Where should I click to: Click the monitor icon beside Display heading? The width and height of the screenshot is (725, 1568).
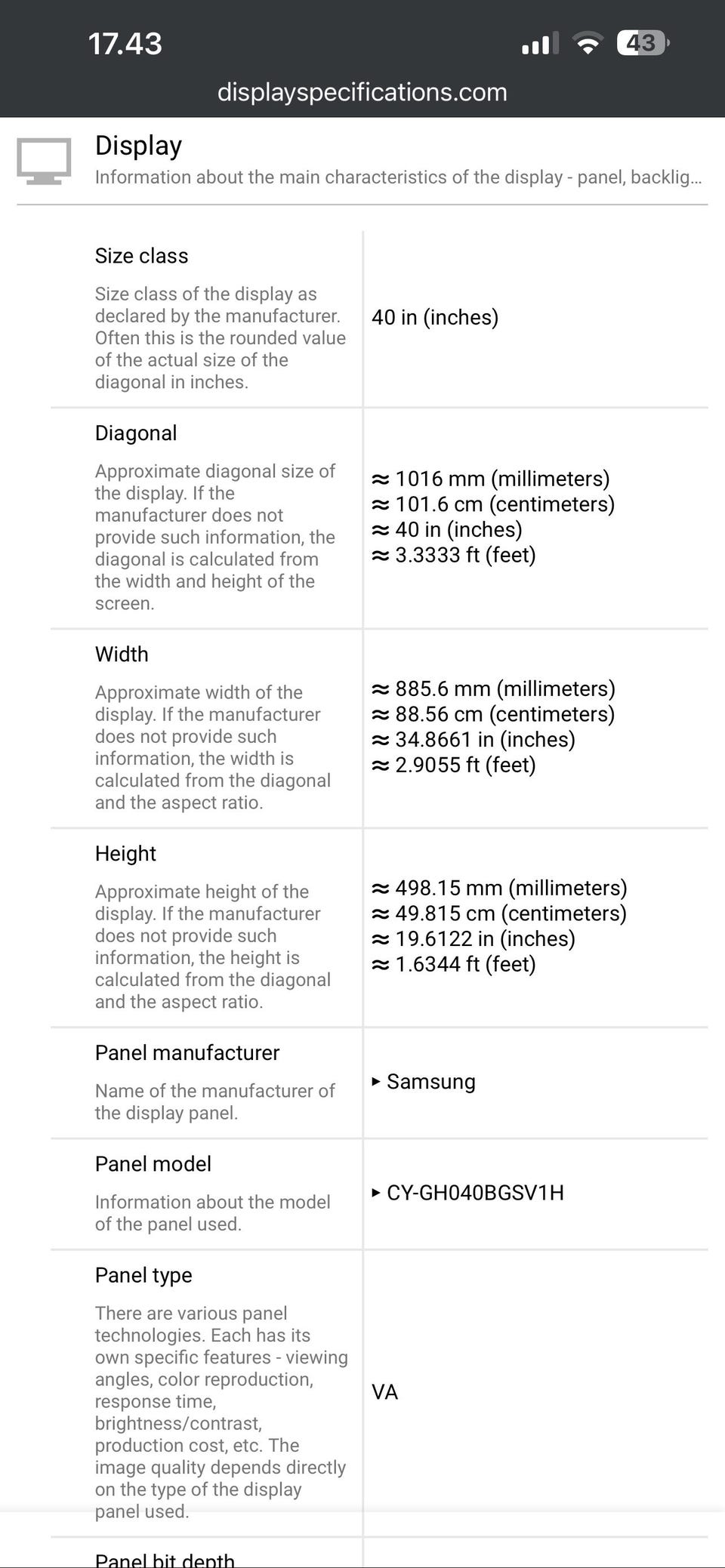[44, 161]
